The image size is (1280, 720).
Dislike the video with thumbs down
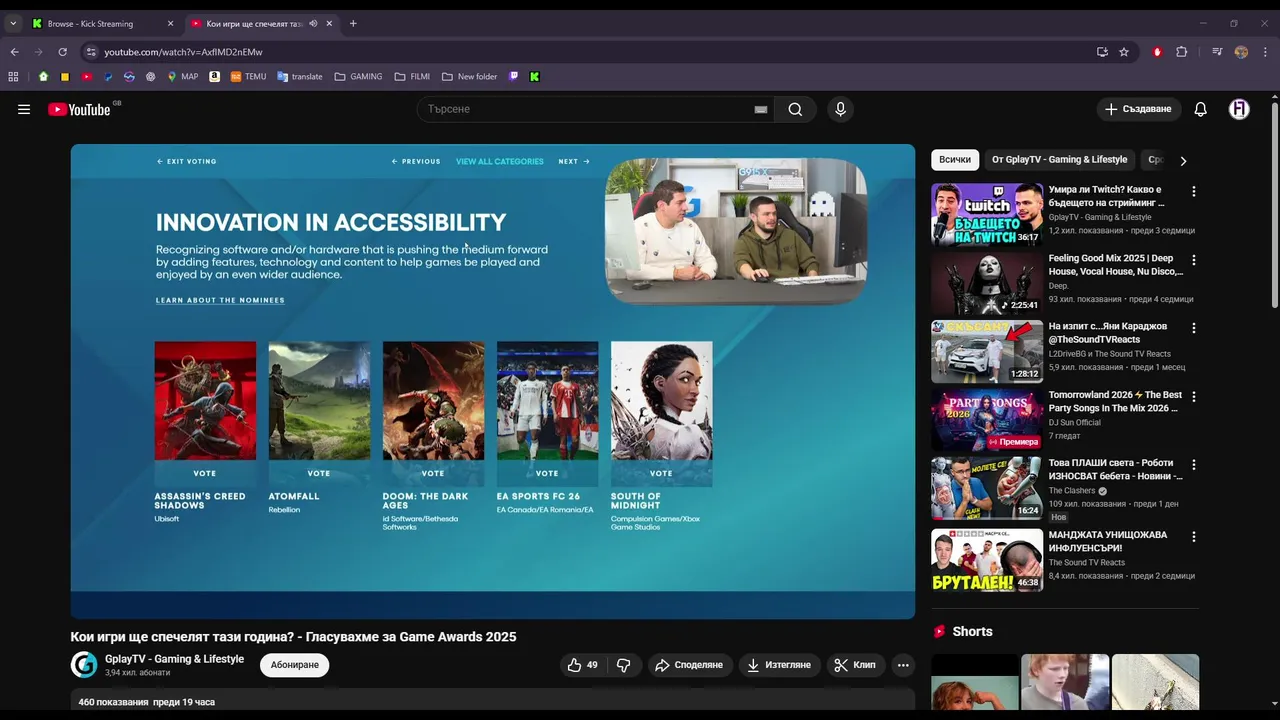[623, 665]
